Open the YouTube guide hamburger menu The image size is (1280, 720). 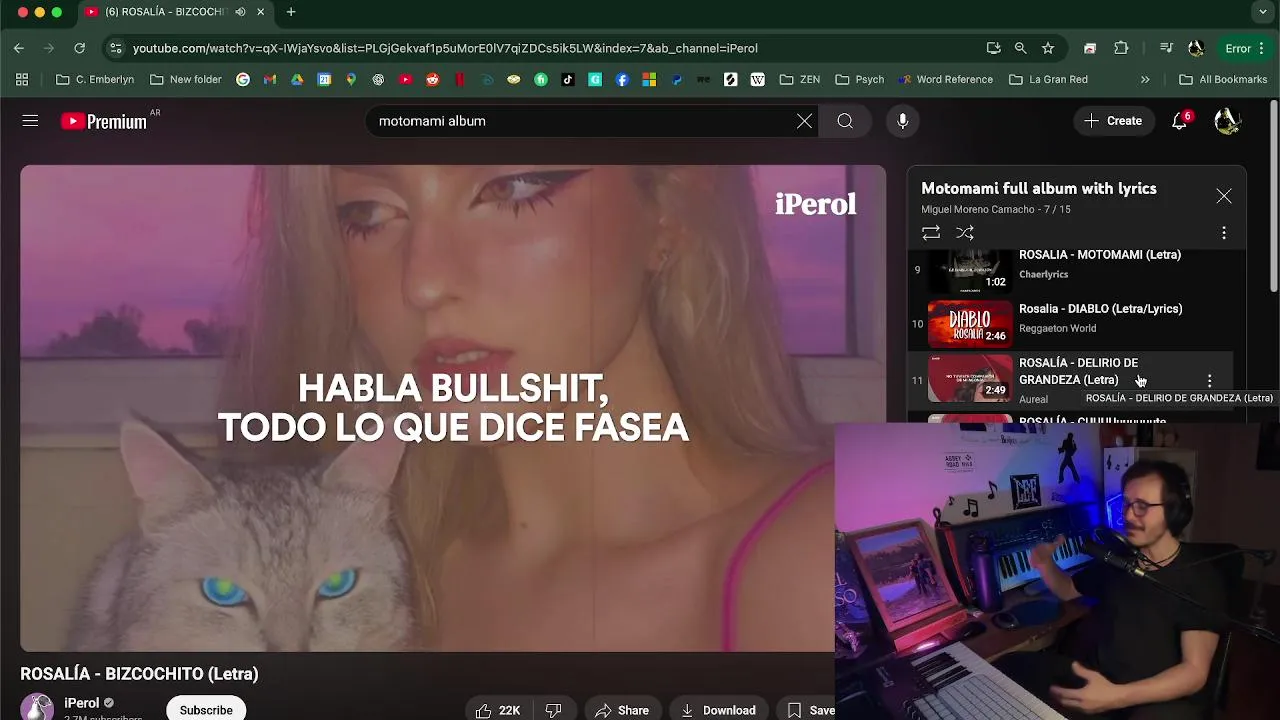tap(30, 121)
